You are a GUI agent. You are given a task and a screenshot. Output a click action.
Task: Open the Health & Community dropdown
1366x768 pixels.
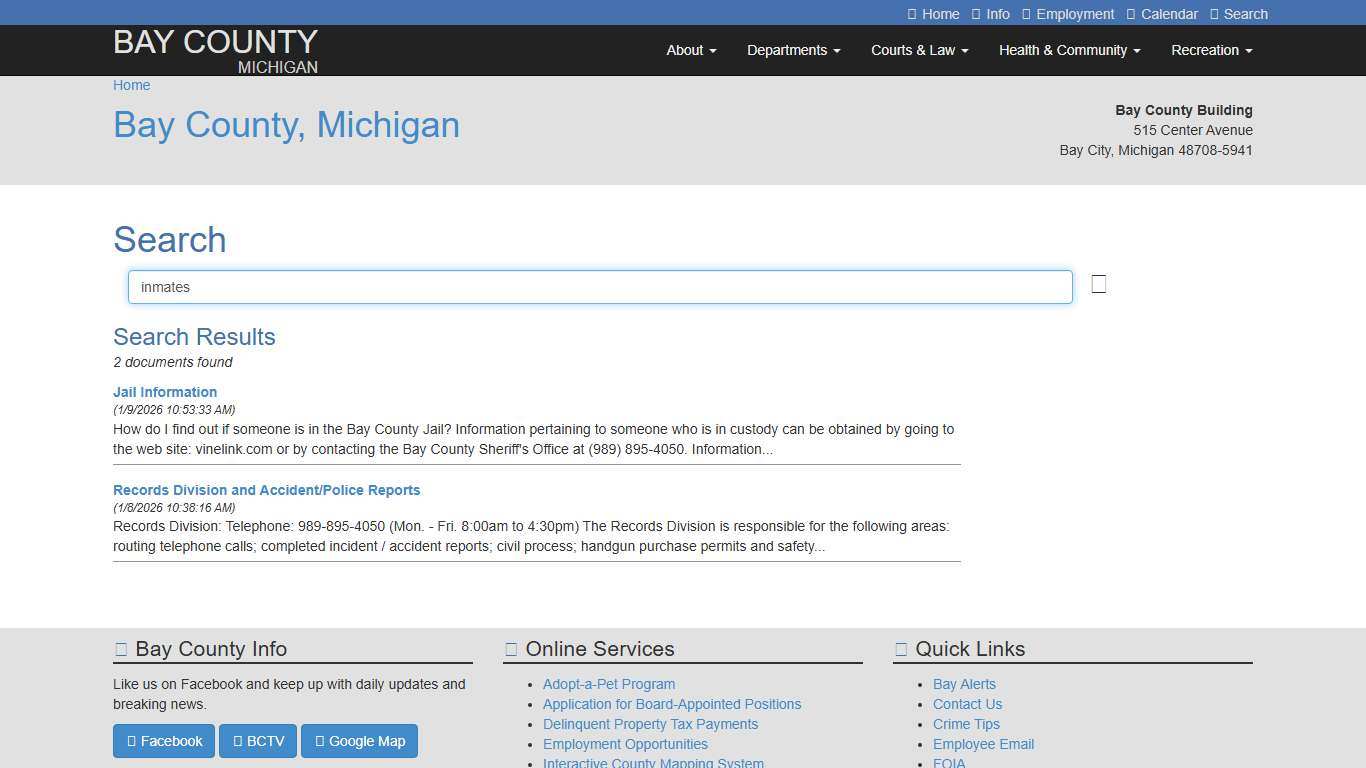point(1069,50)
